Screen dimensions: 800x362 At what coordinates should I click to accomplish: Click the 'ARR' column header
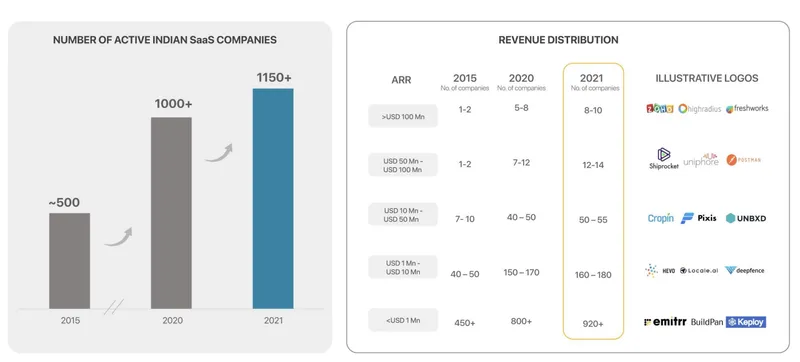click(401, 80)
